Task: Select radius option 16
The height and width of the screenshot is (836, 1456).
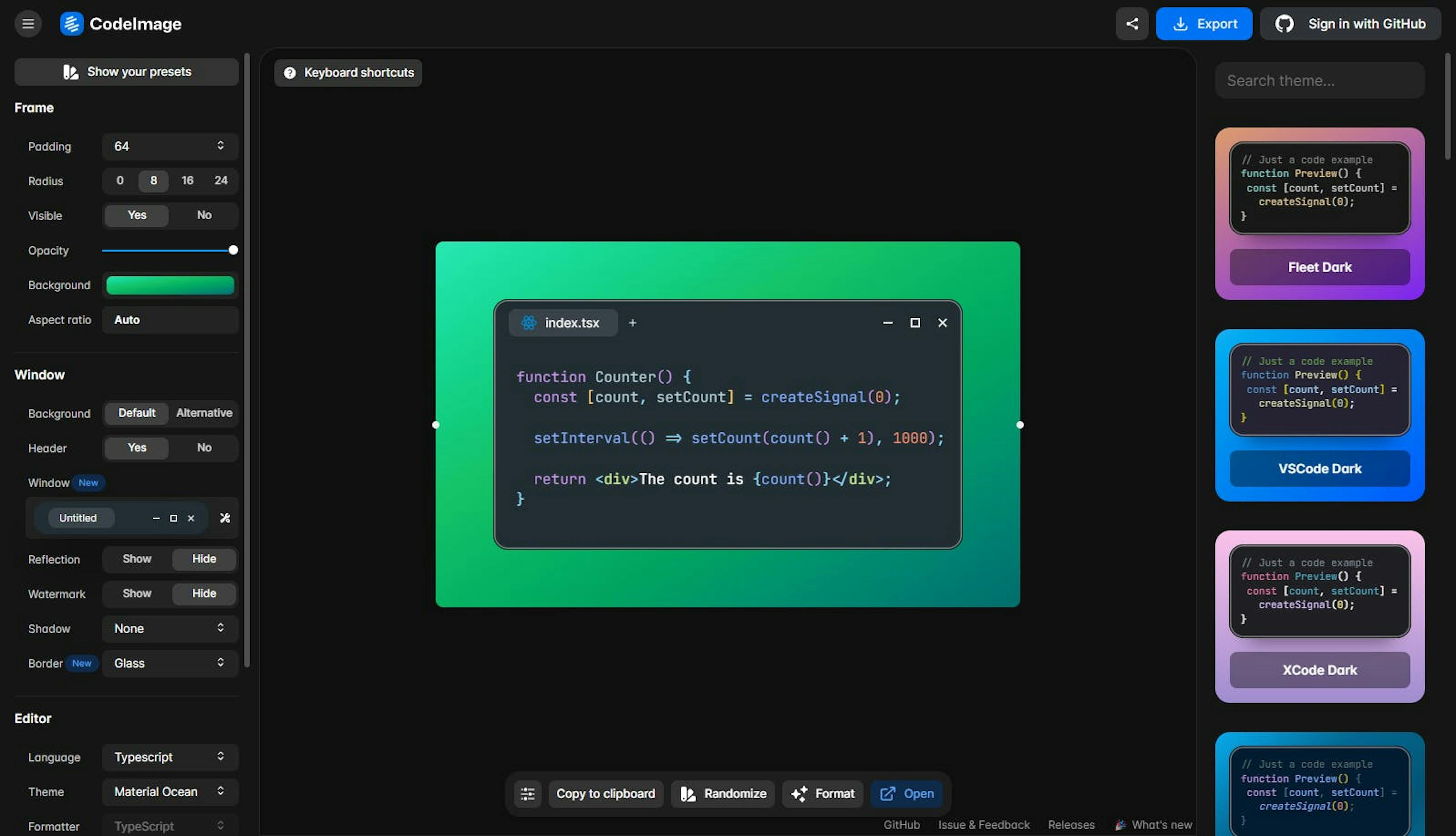Action: click(187, 180)
